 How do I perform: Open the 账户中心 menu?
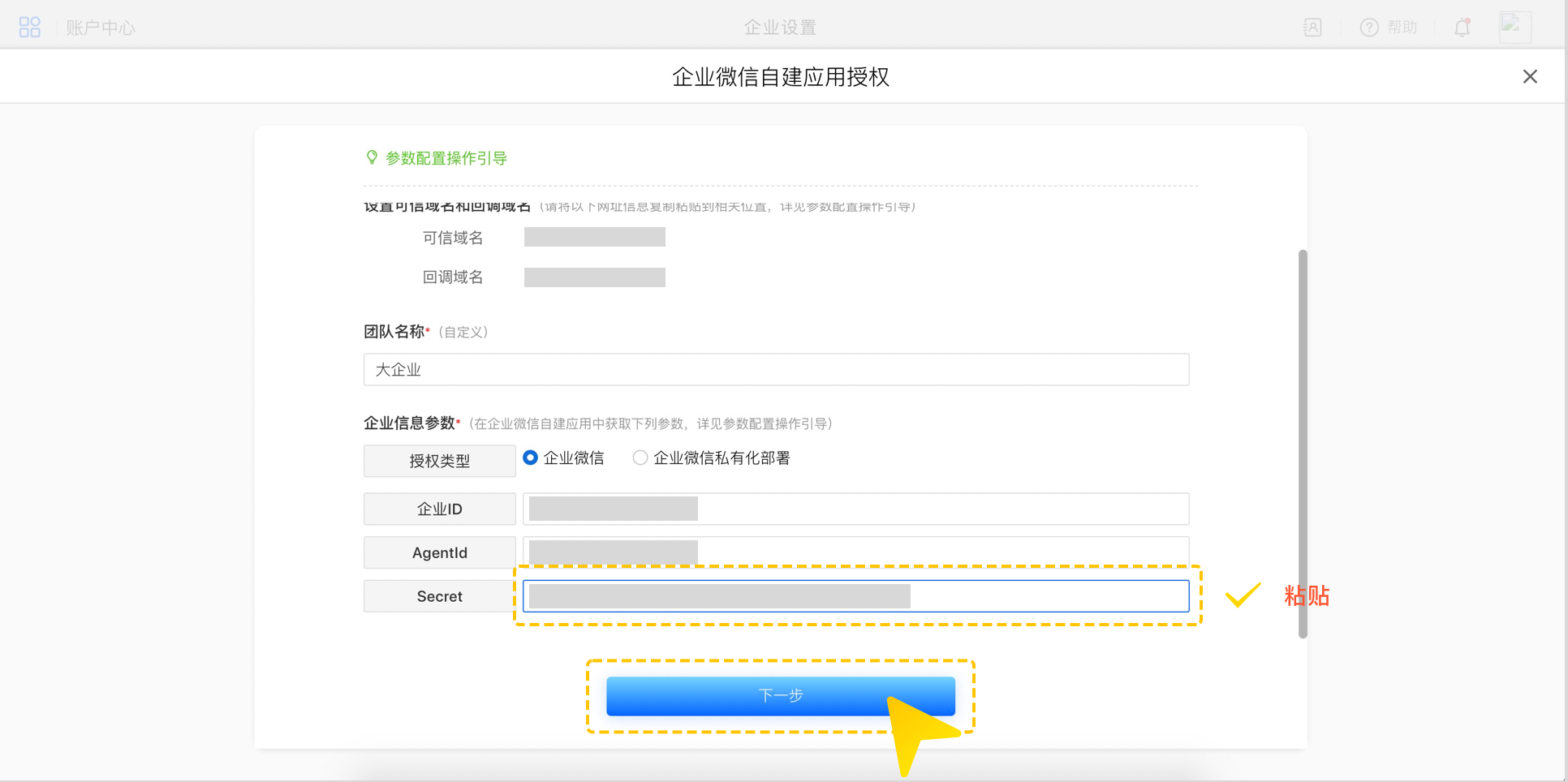point(101,28)
